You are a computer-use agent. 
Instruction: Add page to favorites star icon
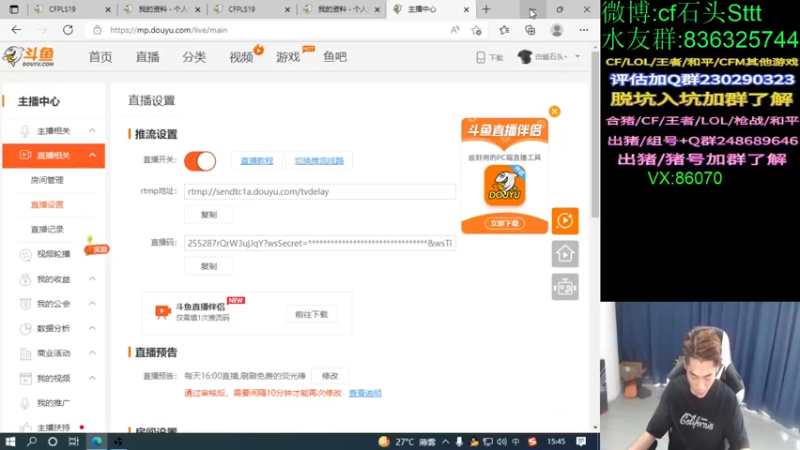477,30
